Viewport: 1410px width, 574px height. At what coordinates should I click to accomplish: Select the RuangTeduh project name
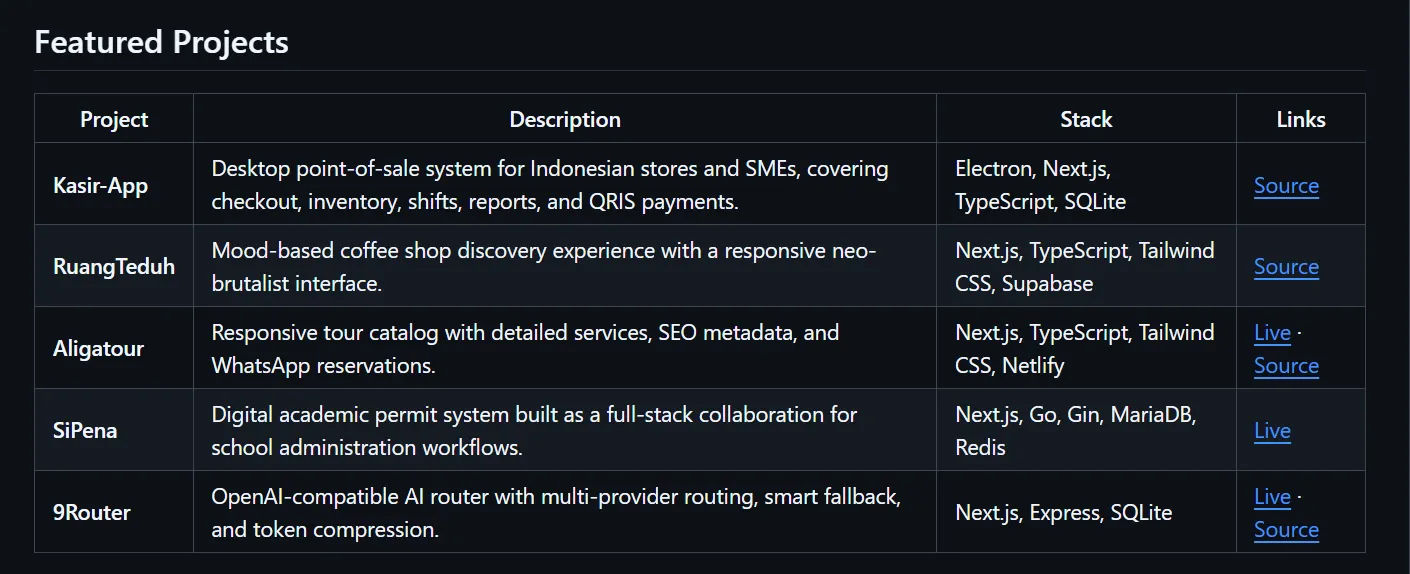tap(114, 267)
